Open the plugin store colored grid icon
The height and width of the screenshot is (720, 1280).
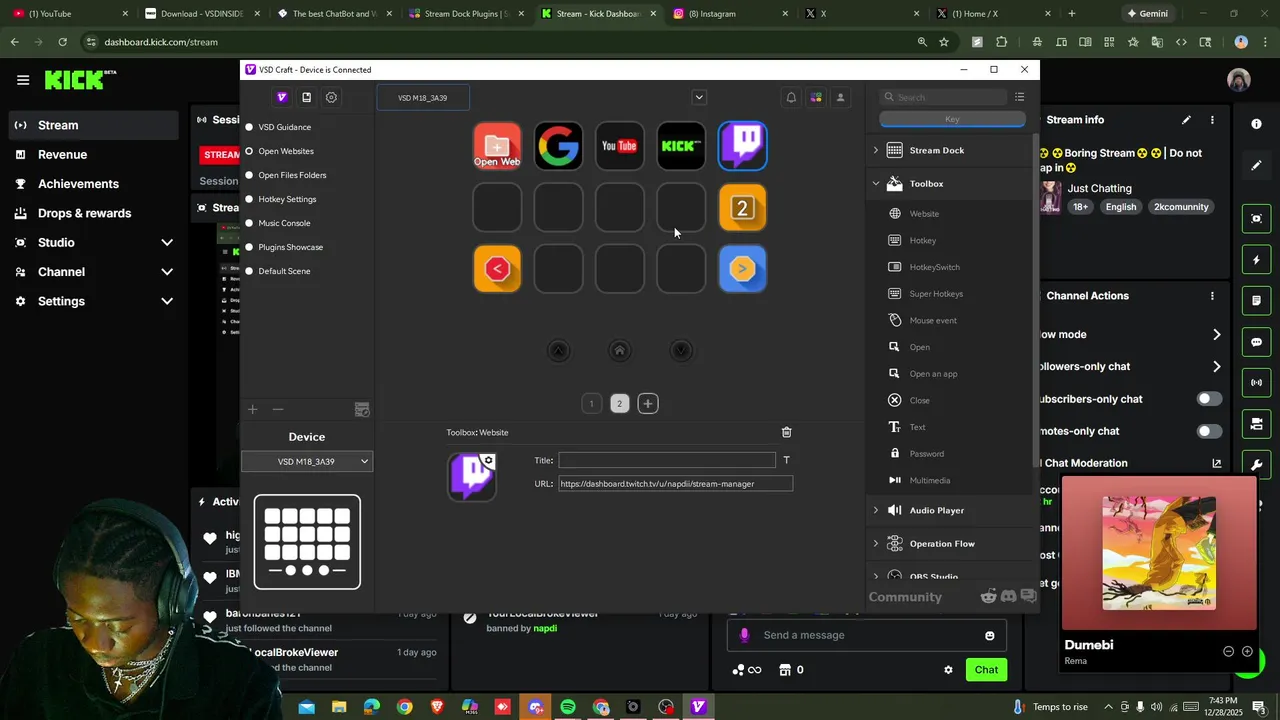click(x=816, y=97)
